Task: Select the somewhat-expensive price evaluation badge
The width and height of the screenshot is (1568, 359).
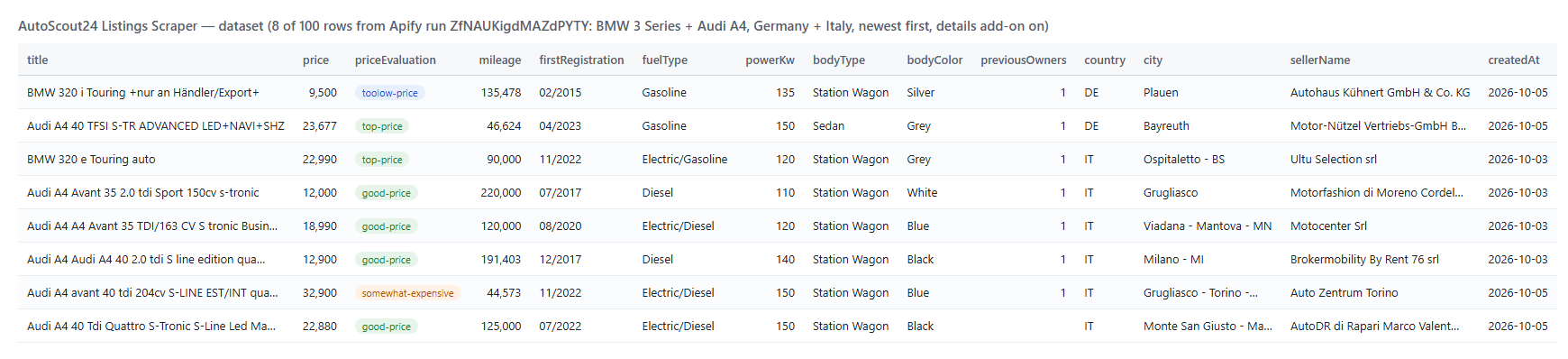Action: (x=407, y=293)
